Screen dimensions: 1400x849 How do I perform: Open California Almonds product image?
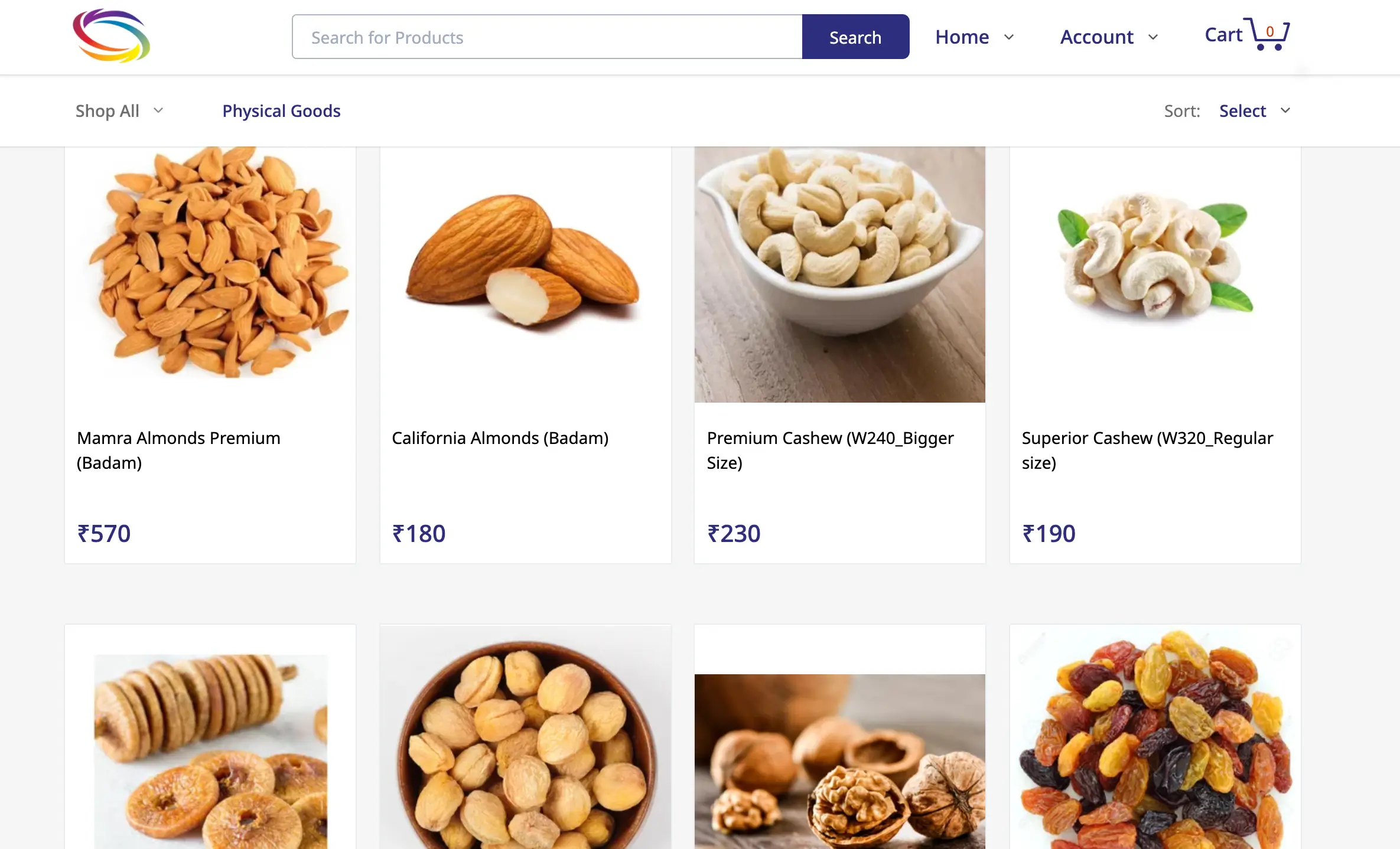point(525,266)
